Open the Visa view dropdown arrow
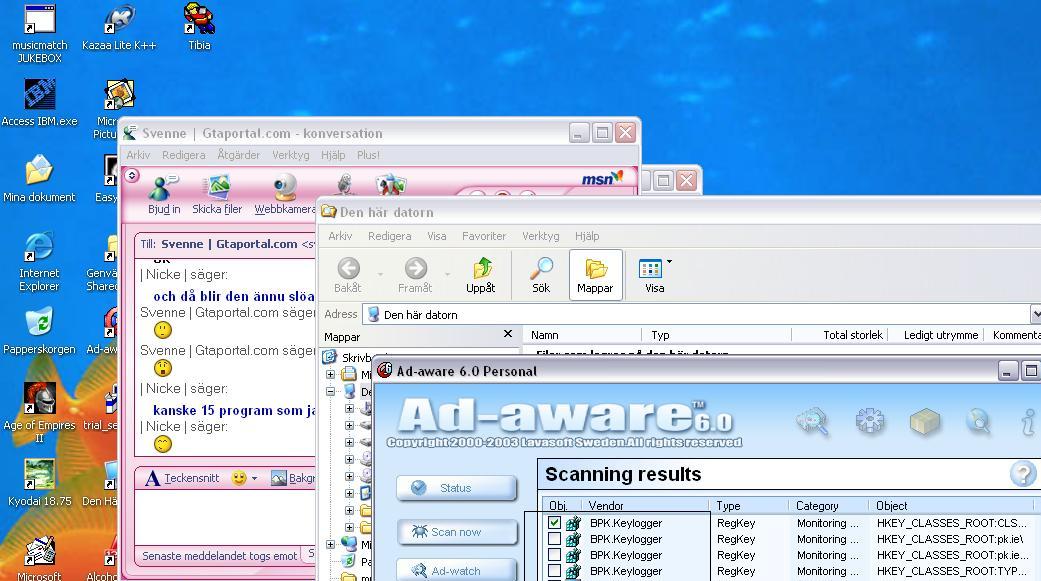Image resolution: width=1041 pixels, height=581 pixels. [669, 262]
